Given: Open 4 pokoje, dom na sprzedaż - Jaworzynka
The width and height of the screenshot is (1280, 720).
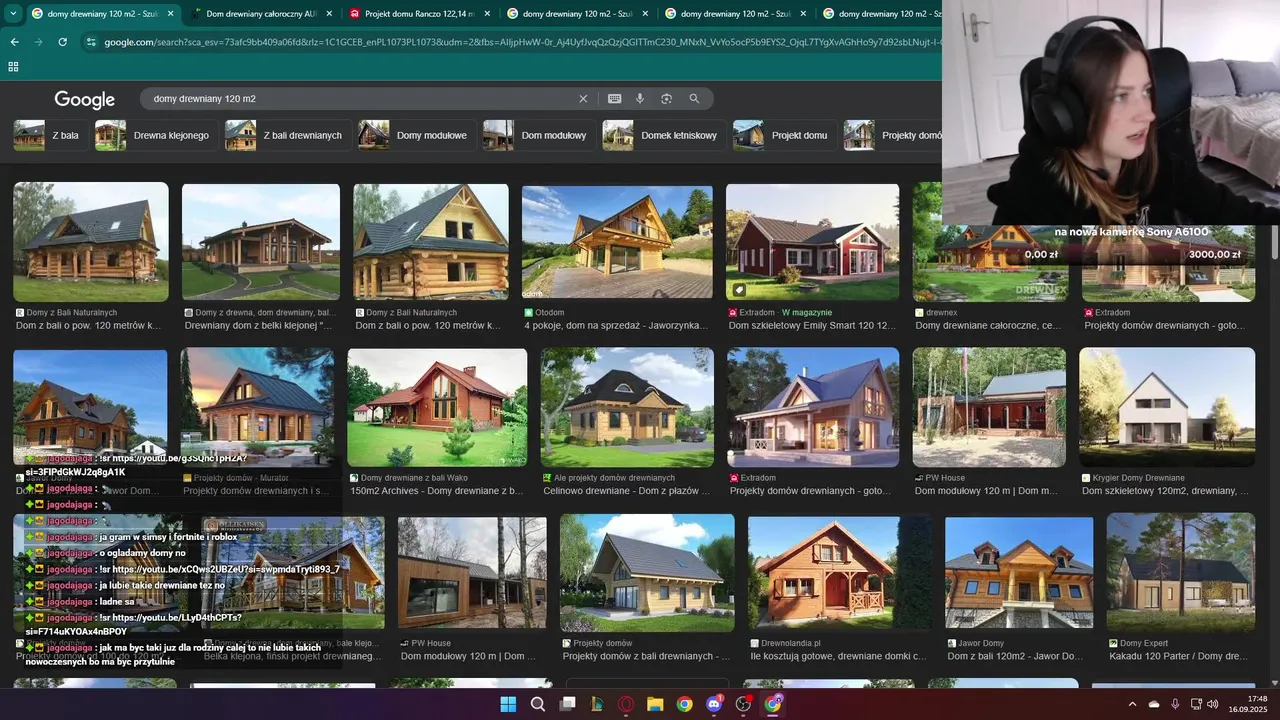Looking at the screenshot, I should (616, 326).
